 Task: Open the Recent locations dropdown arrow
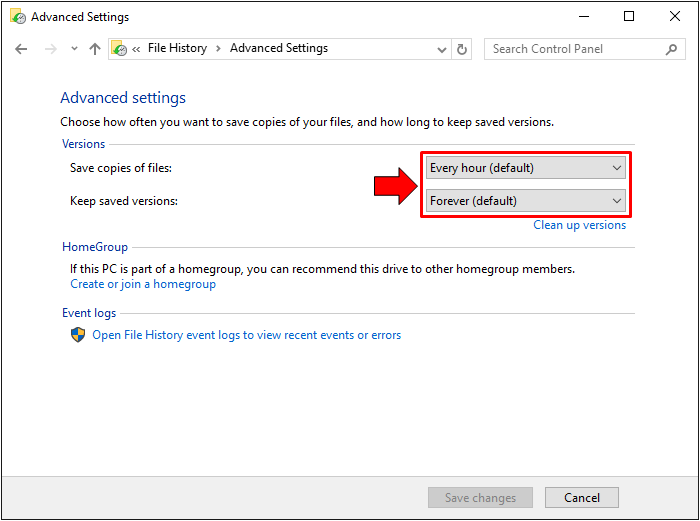point(73,49)
